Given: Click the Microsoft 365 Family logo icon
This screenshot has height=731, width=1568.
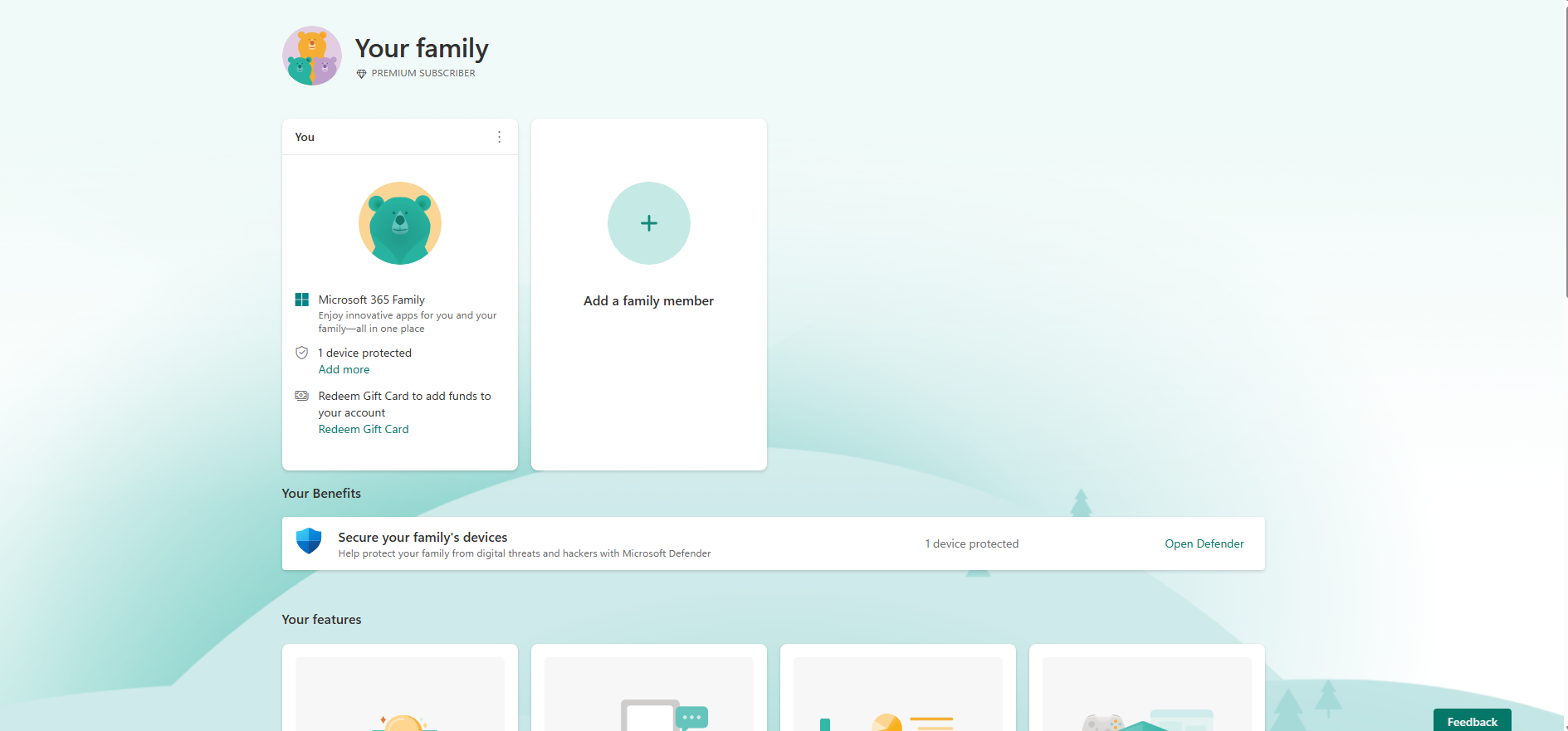Looking at the screenshot, I should [x=302, y=300].
